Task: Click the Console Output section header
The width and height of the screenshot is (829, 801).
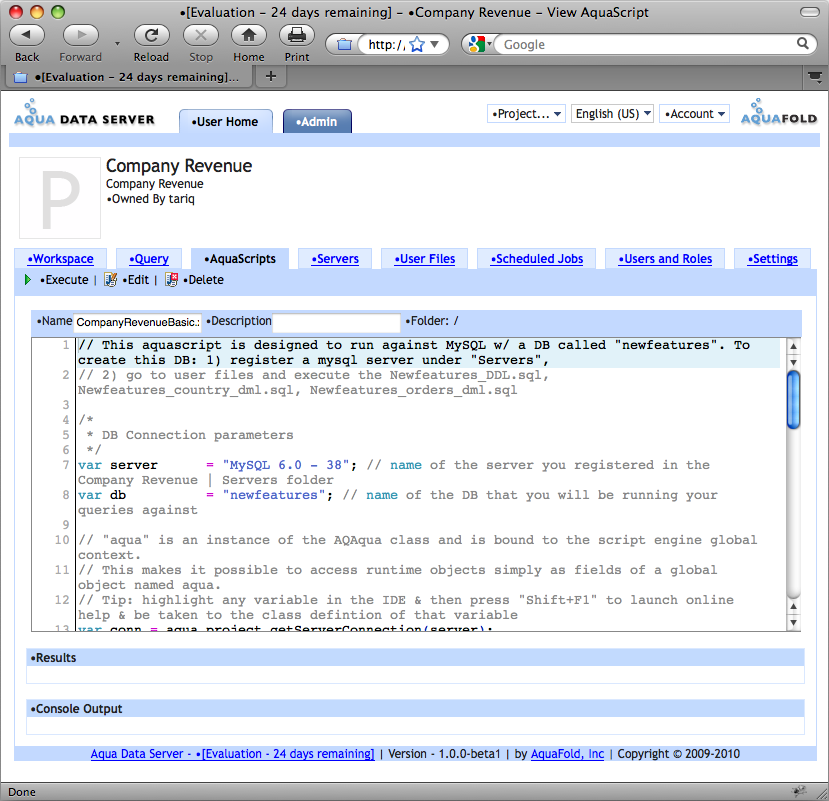Action: (415, 708)
